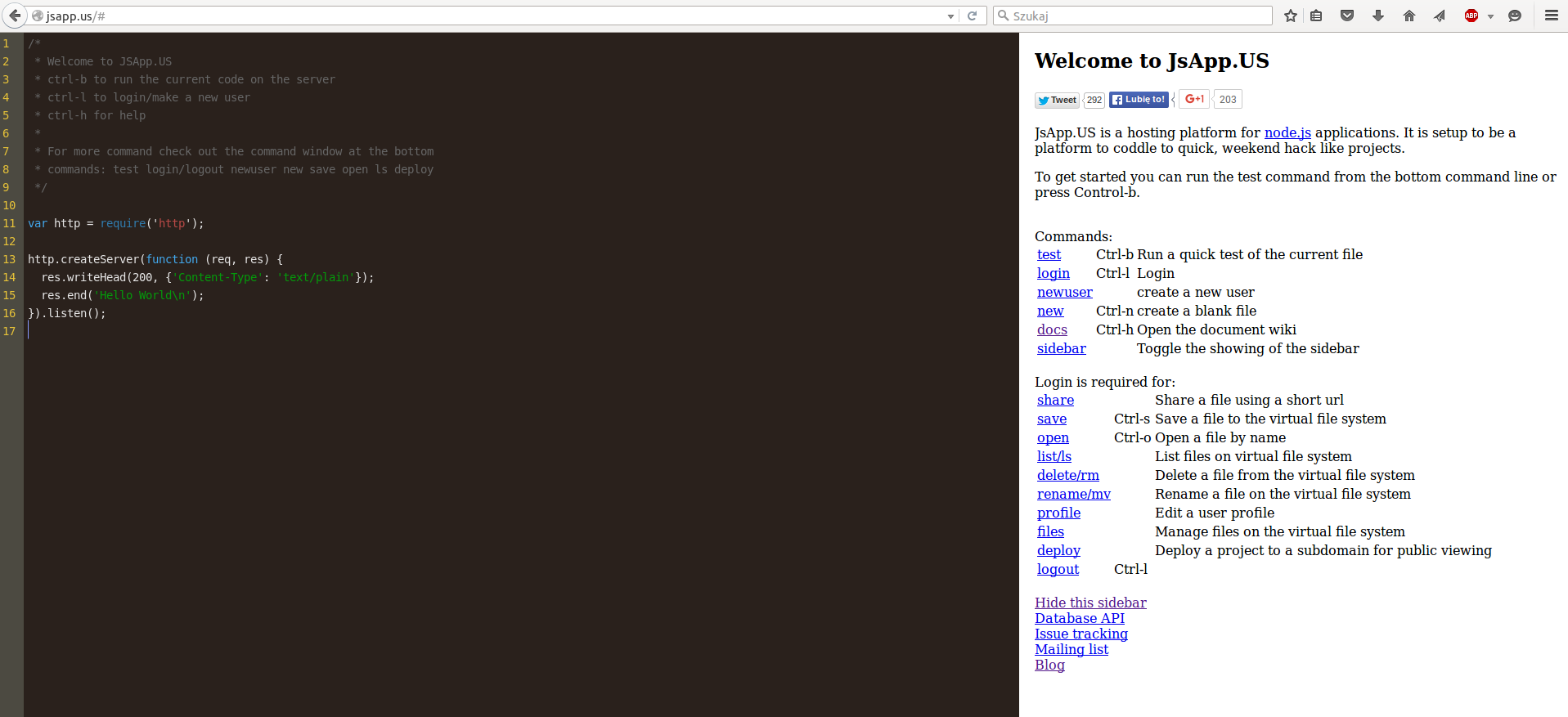
Task: Click the 'profile' command link
Action: coord(1058,513)
